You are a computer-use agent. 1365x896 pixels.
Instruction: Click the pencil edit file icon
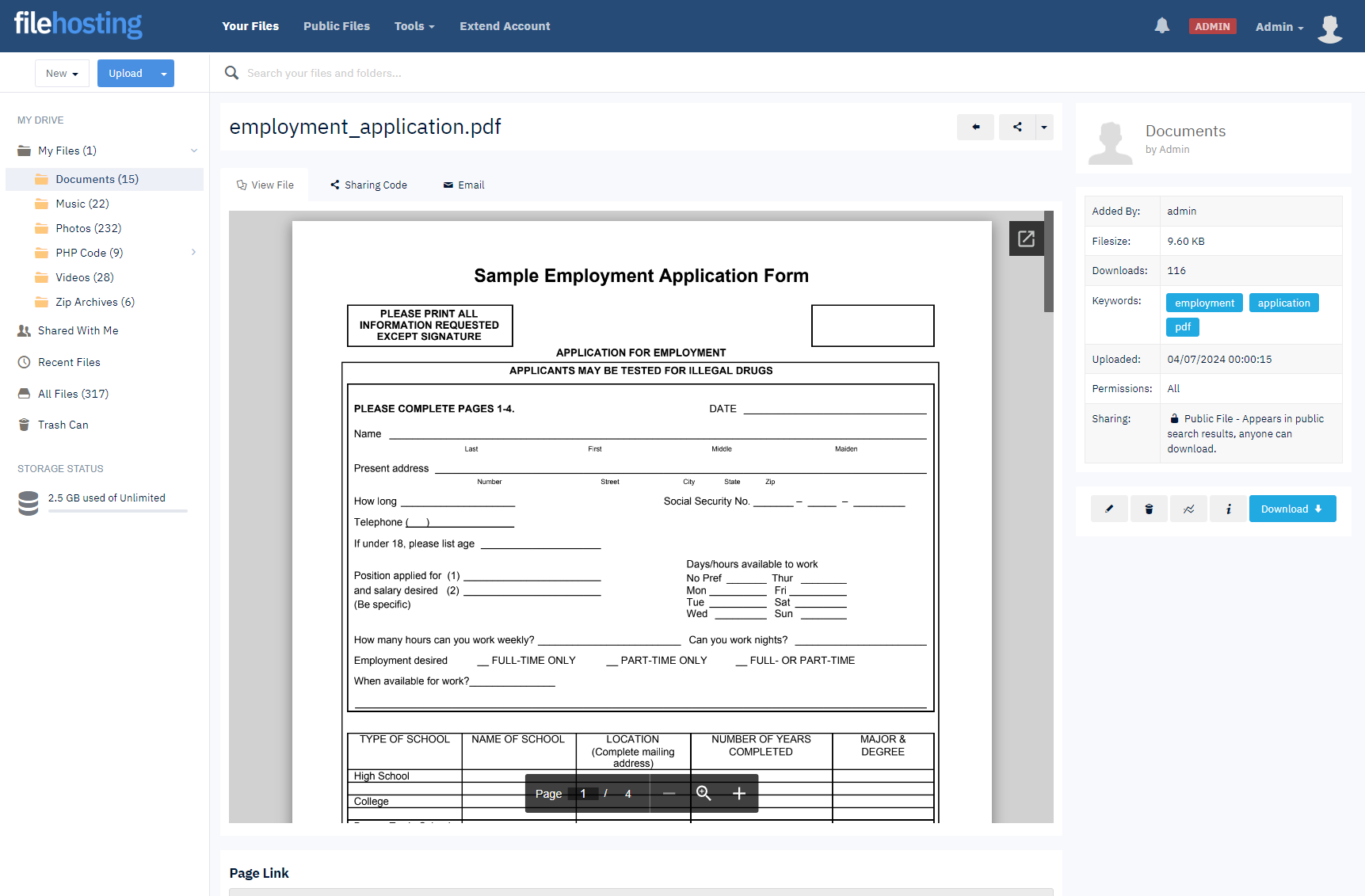click(x=1109, y=509)
